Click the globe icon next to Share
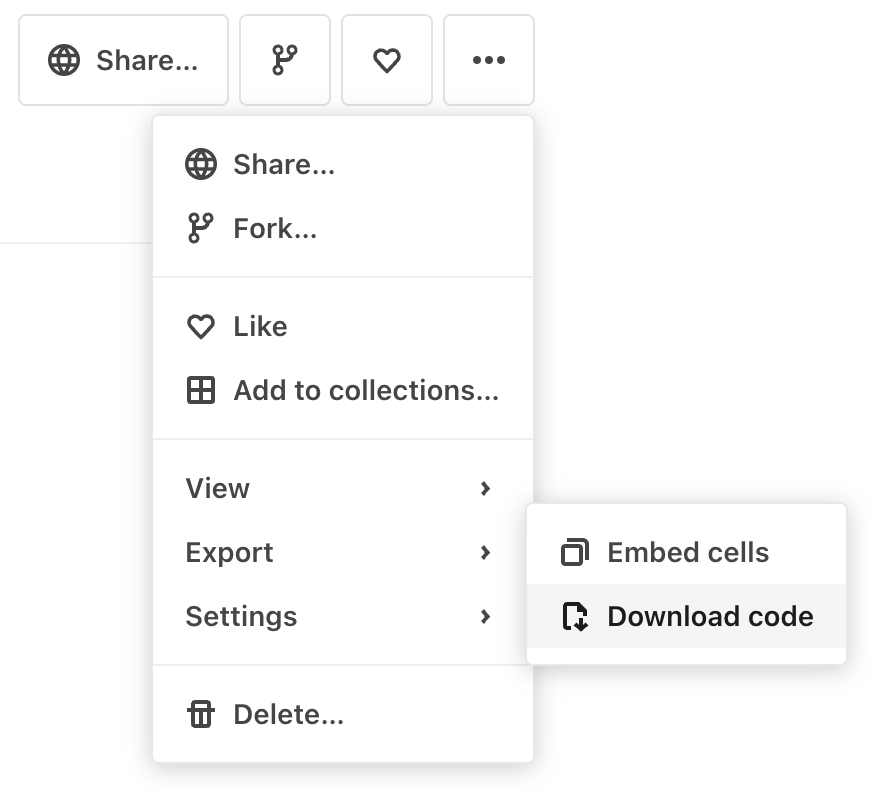 [65, 60]
